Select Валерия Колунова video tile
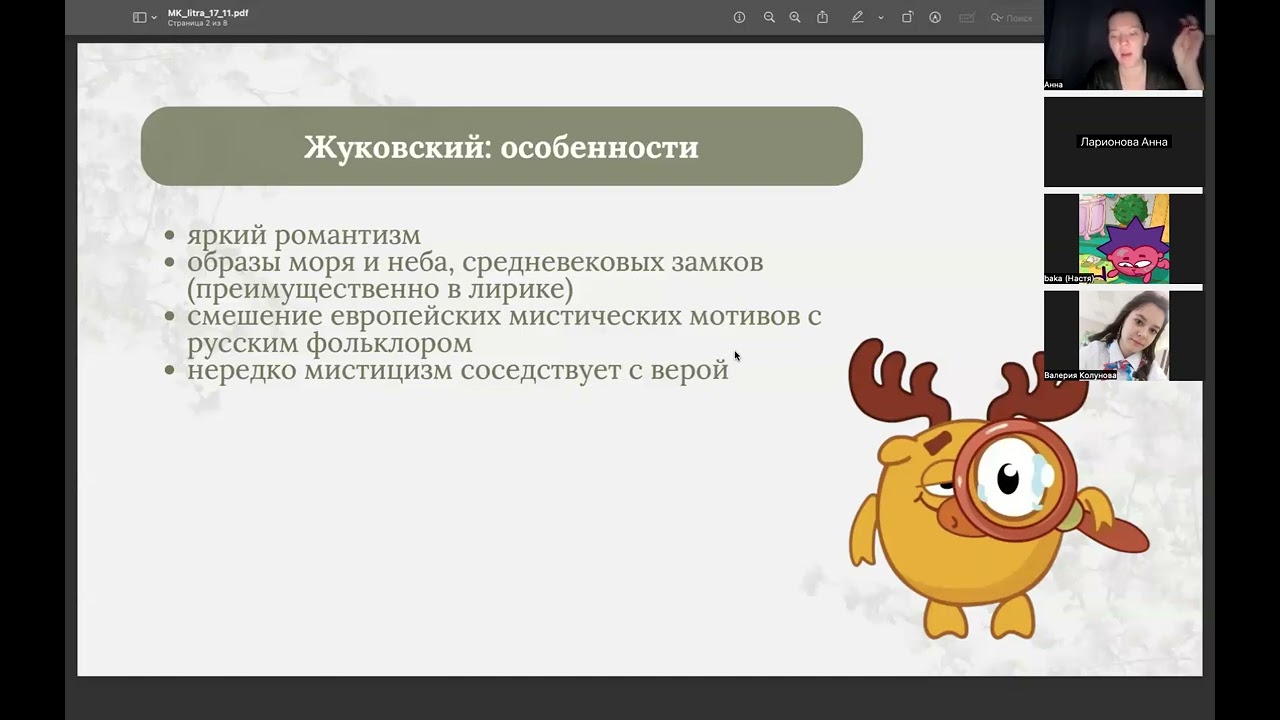This screenshot has height=720, width=1280. 1123,336
